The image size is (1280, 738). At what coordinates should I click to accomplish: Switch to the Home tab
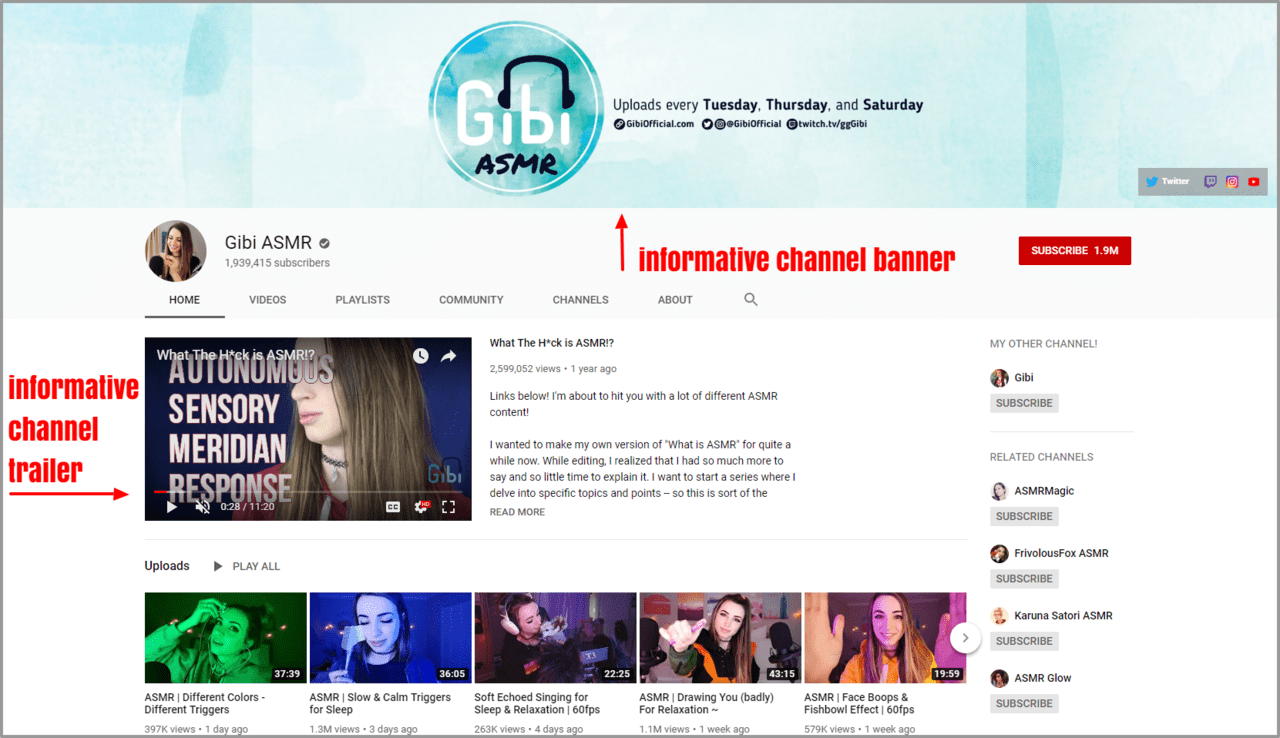(x=184, y=299)
